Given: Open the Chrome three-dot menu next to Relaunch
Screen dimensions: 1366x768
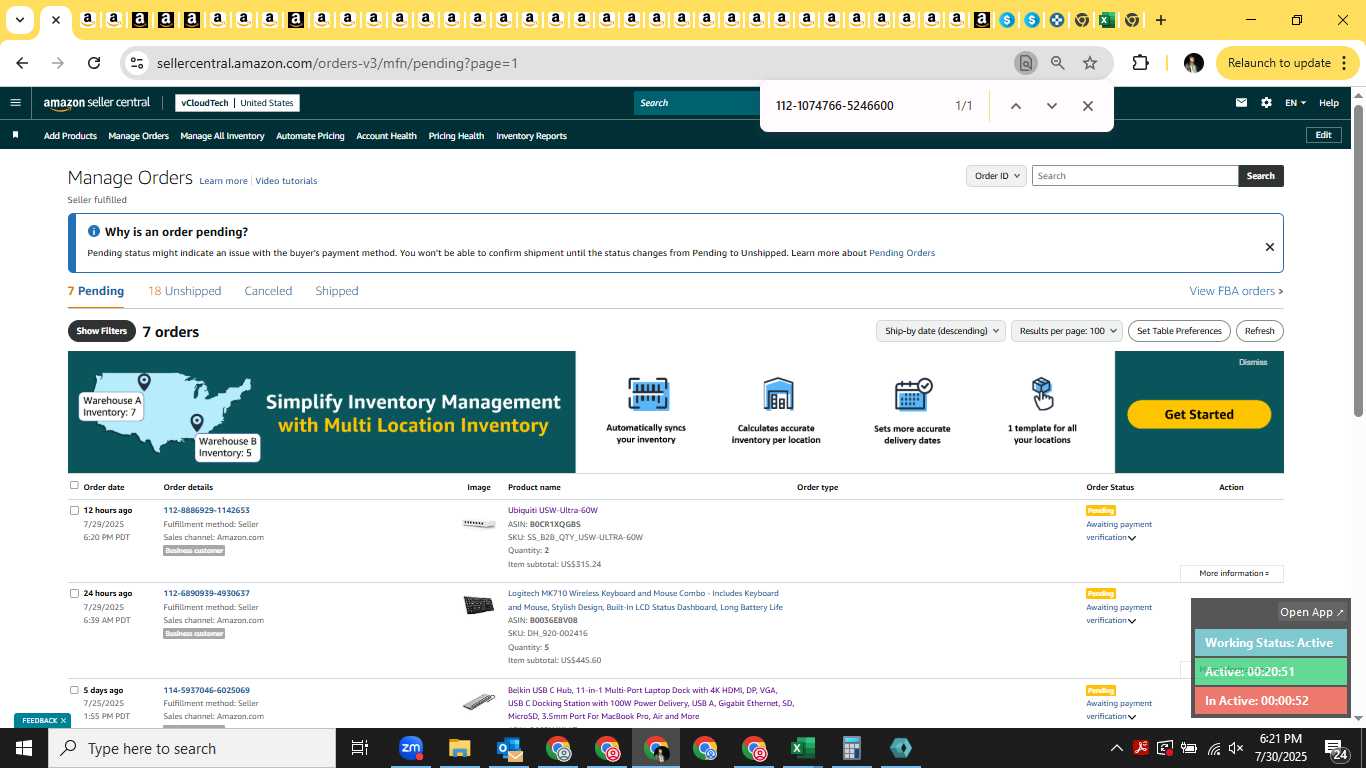Looking at the screenshot, I should click(1342, 63).
